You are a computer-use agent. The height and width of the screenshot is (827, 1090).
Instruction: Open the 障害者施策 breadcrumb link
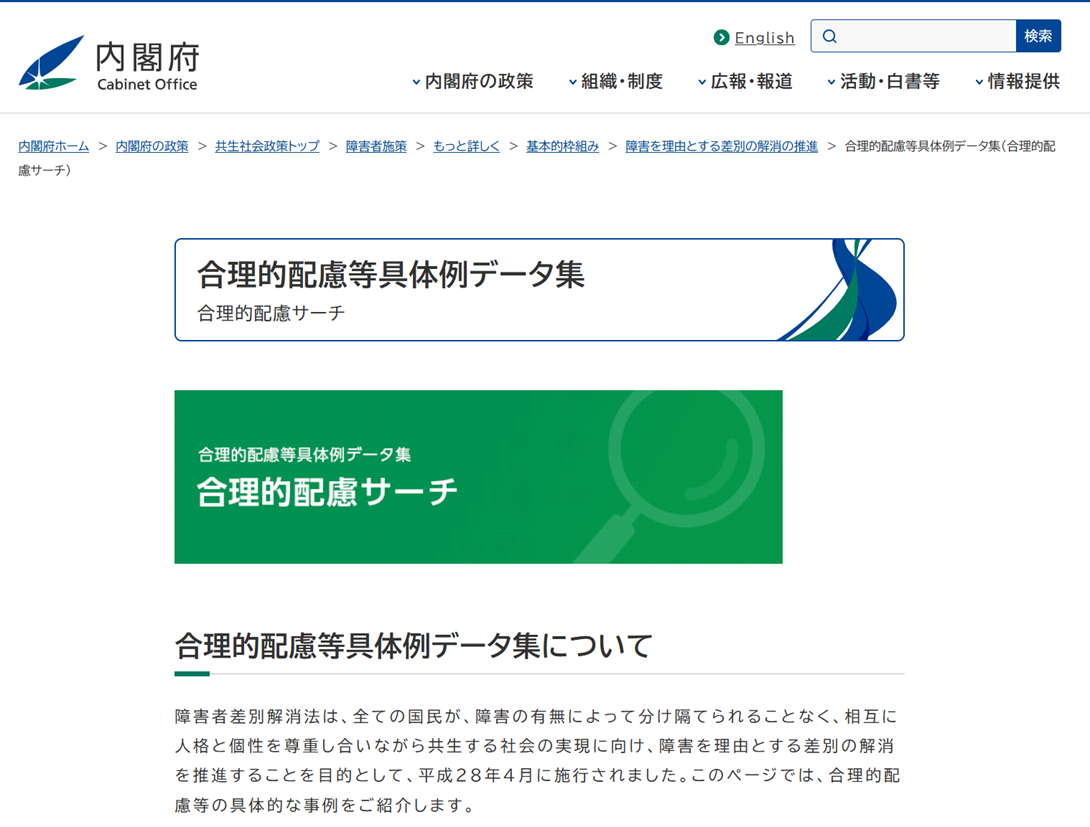(376, 146)
